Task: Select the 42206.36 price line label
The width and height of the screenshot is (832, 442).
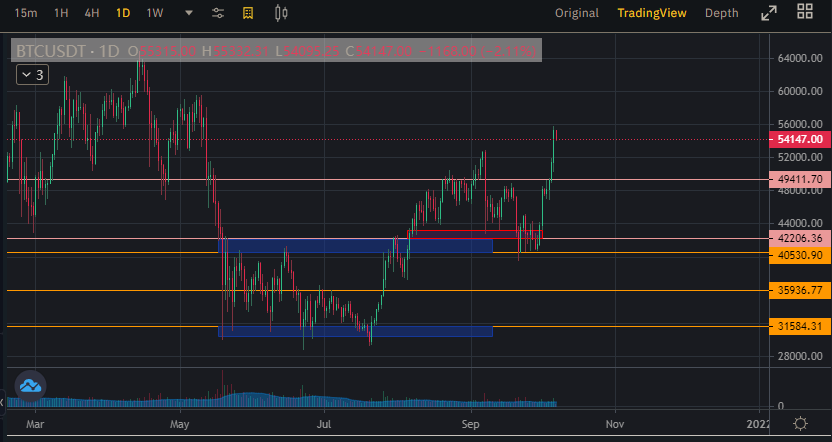Action: pyautogui.click(x=800, y=239)
